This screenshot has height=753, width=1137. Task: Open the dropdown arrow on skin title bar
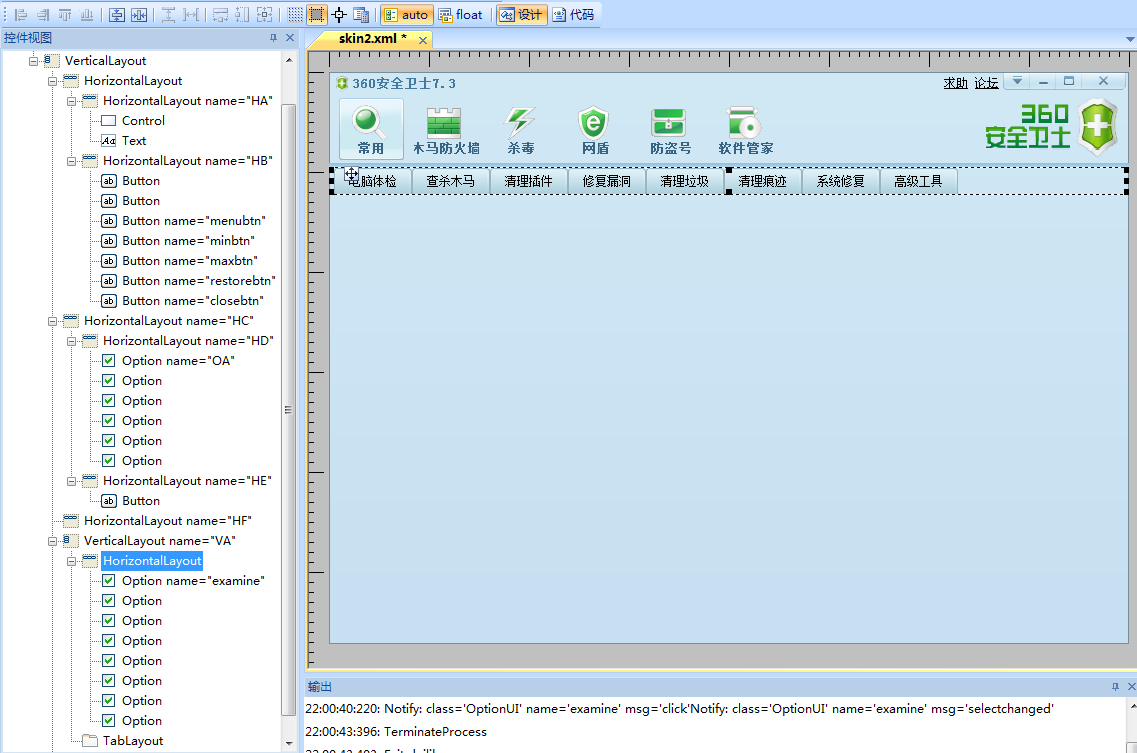pos(1016,81)
